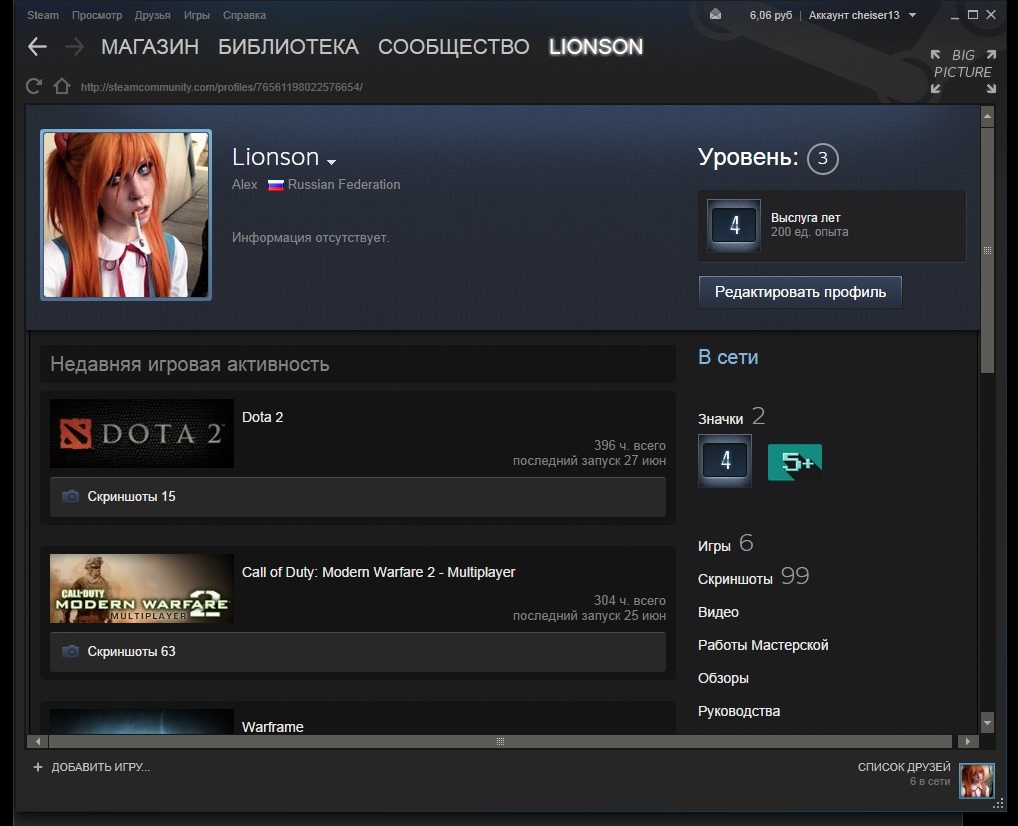The height and width of the screenshot is (826, 1018).
Task: Open the Справка menu
Action: pos(244,15)
